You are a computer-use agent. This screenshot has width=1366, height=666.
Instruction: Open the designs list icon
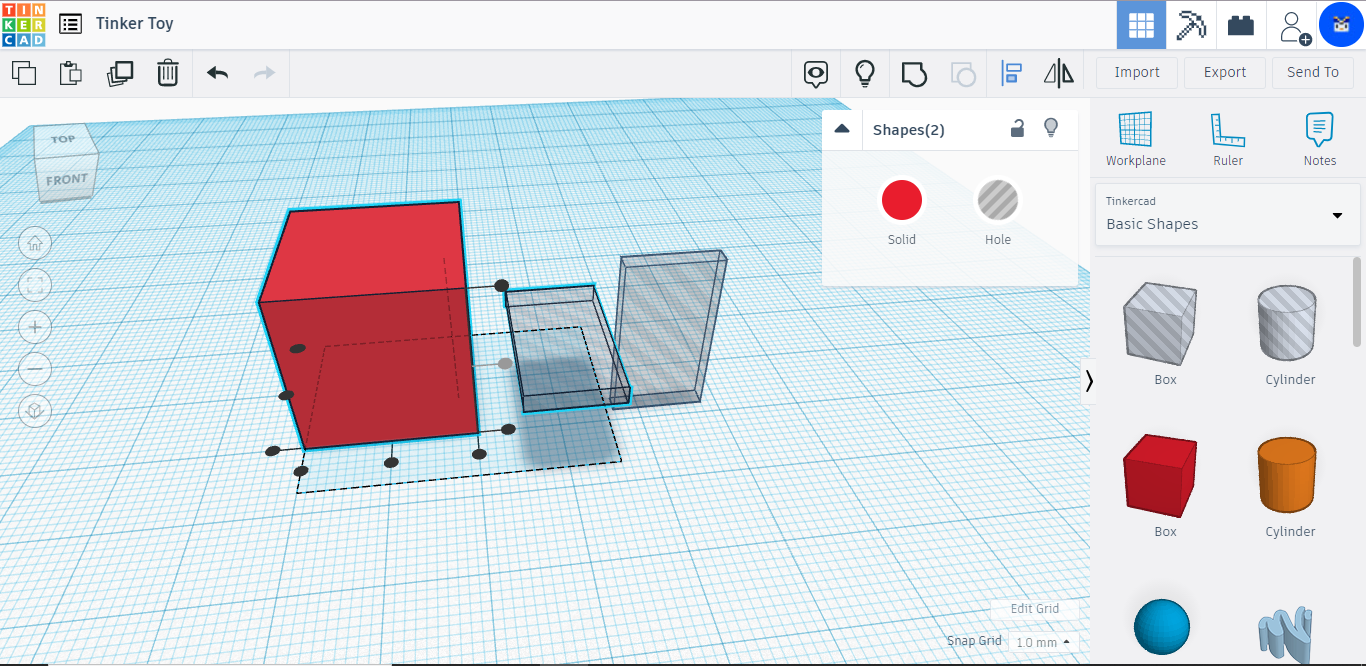[x=71, y=24]
